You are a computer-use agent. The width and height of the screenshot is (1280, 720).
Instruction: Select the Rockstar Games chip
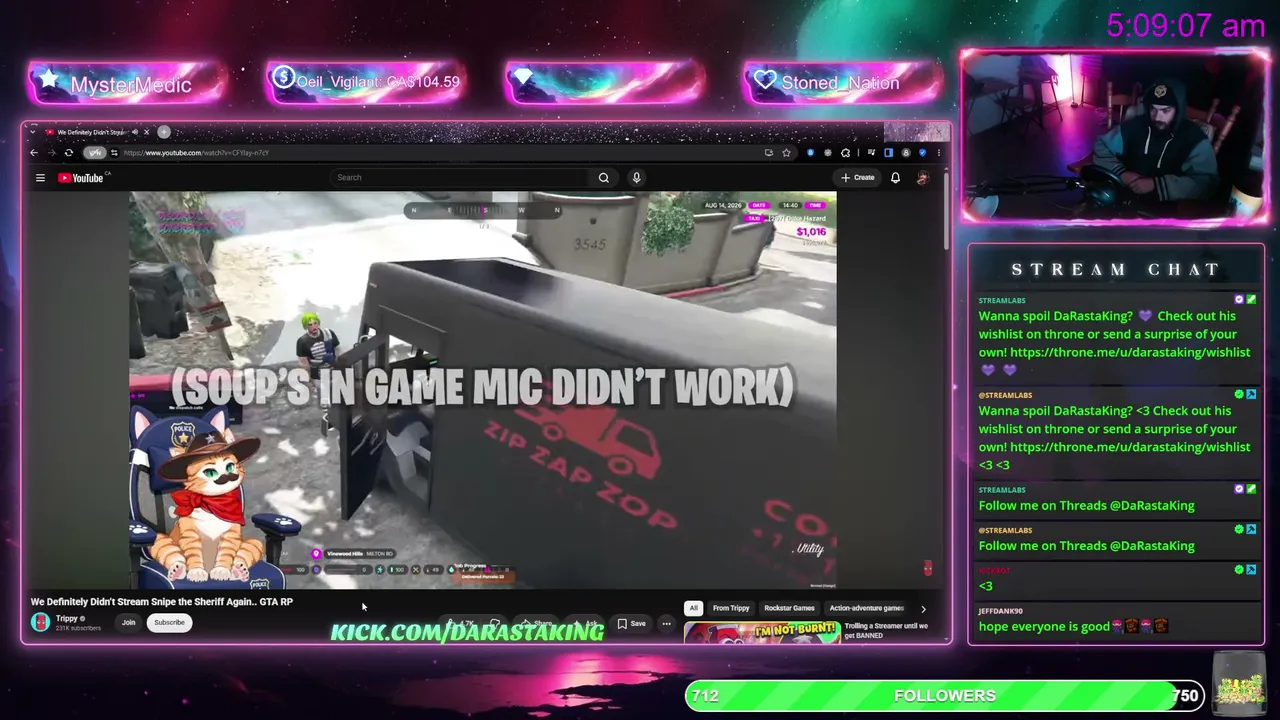(x=789, y=608)
